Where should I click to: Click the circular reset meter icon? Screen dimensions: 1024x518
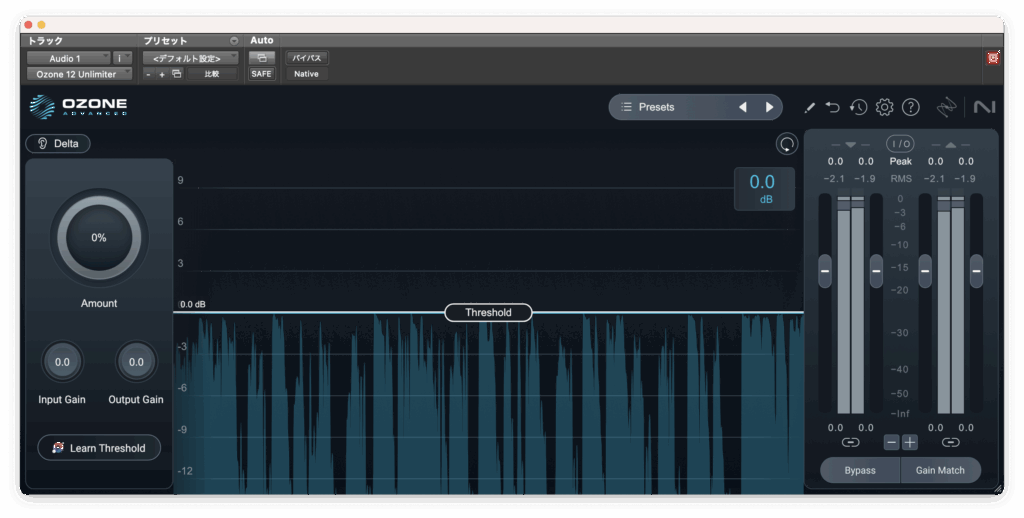[787, 144]
